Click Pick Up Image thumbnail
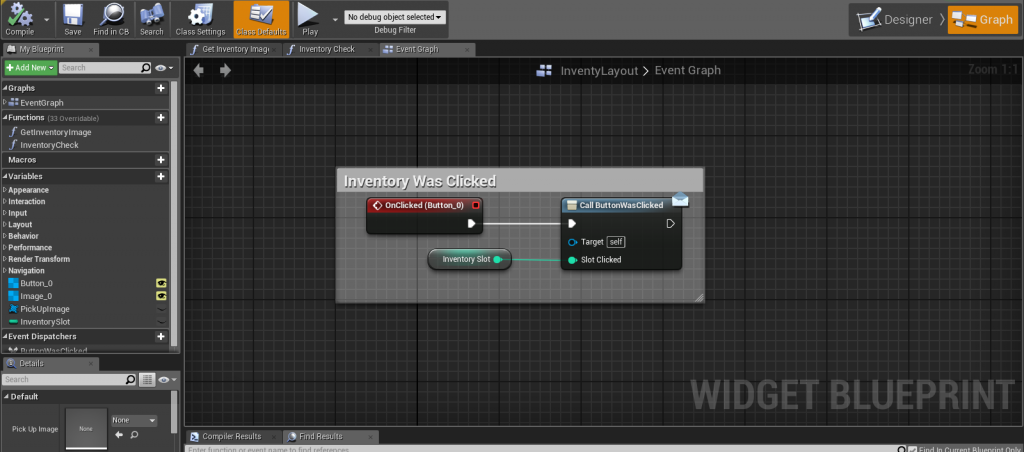The width and height of the screenshot is (1024, 452). [x=86, y=428]
